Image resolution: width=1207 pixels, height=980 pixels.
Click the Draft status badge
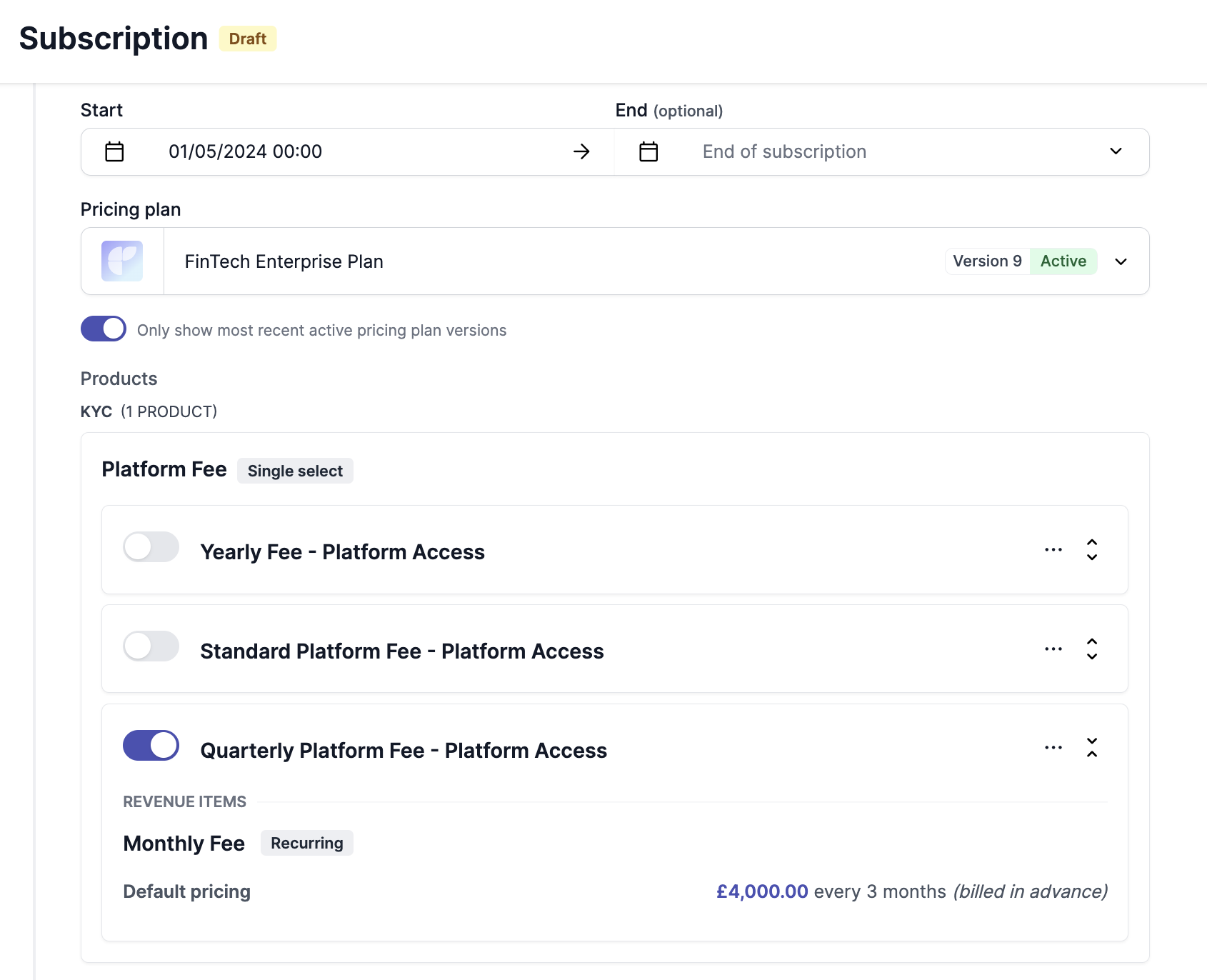click(247, 39)
